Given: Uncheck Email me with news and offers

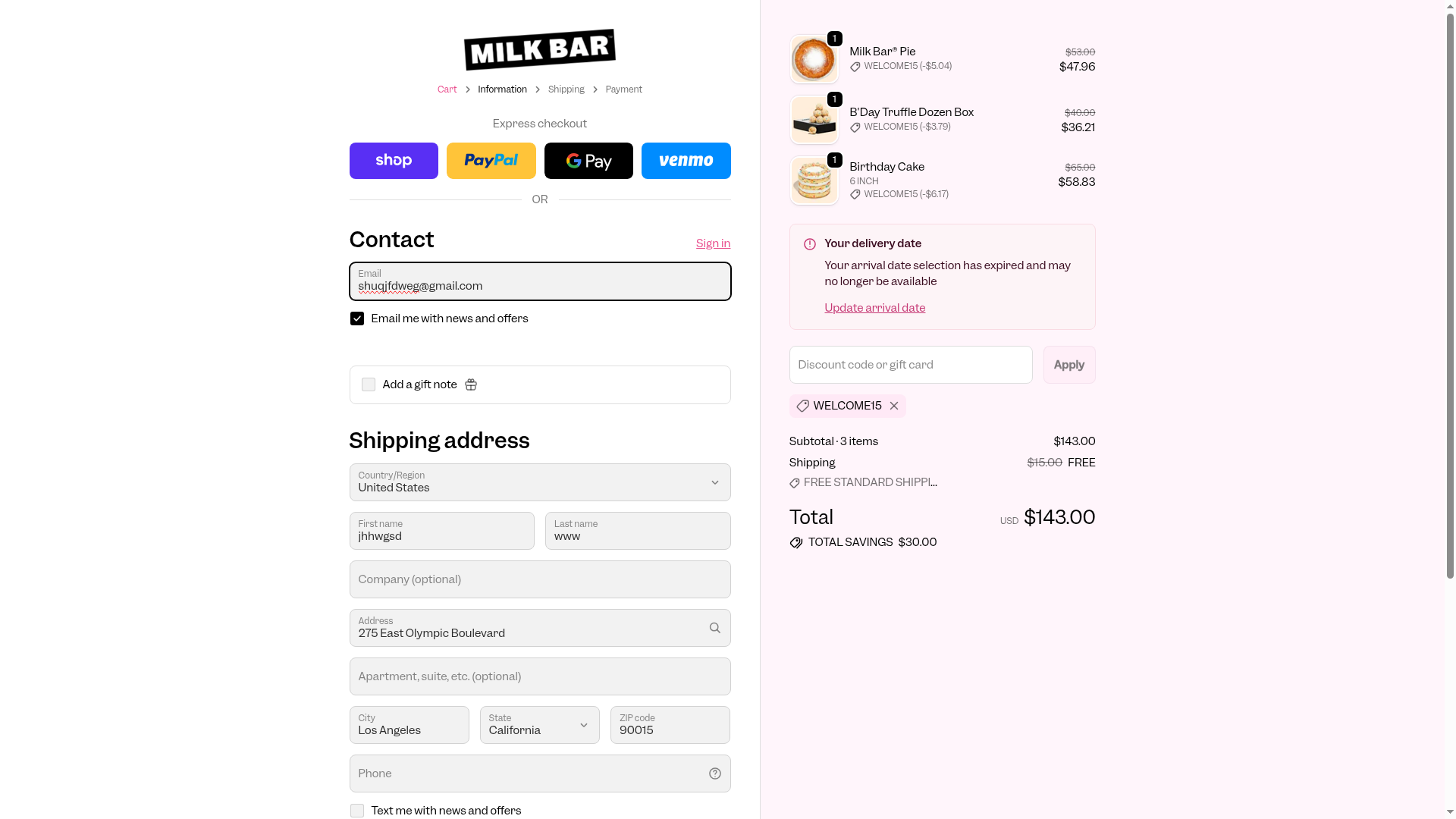Looking at the screenshot, I should [x=357, y=318].
